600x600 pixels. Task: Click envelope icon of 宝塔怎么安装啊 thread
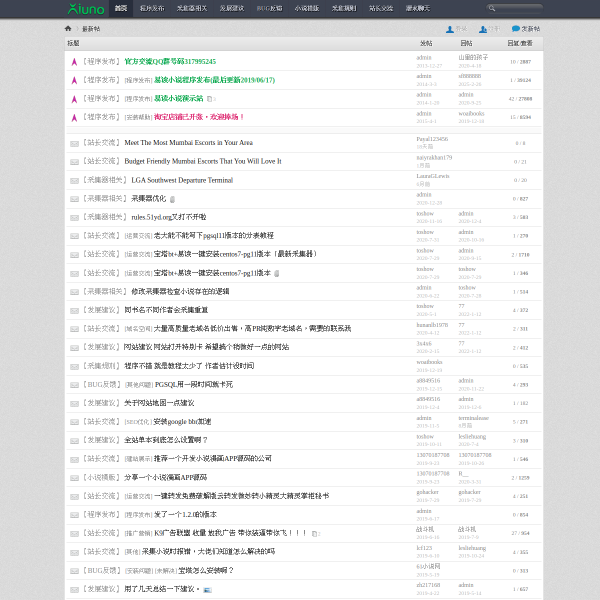[74, 571]
